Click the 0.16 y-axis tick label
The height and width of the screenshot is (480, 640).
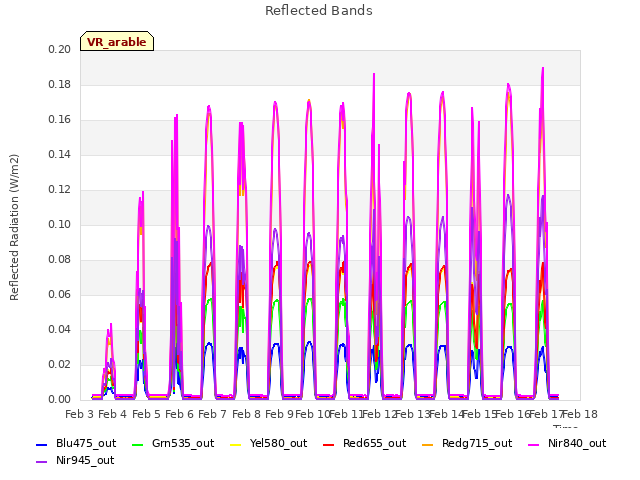click(x=59, y=120)
